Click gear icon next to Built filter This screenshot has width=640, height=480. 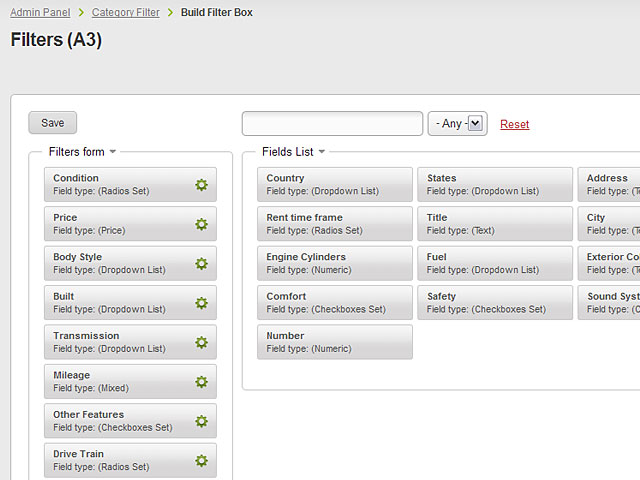201,303
